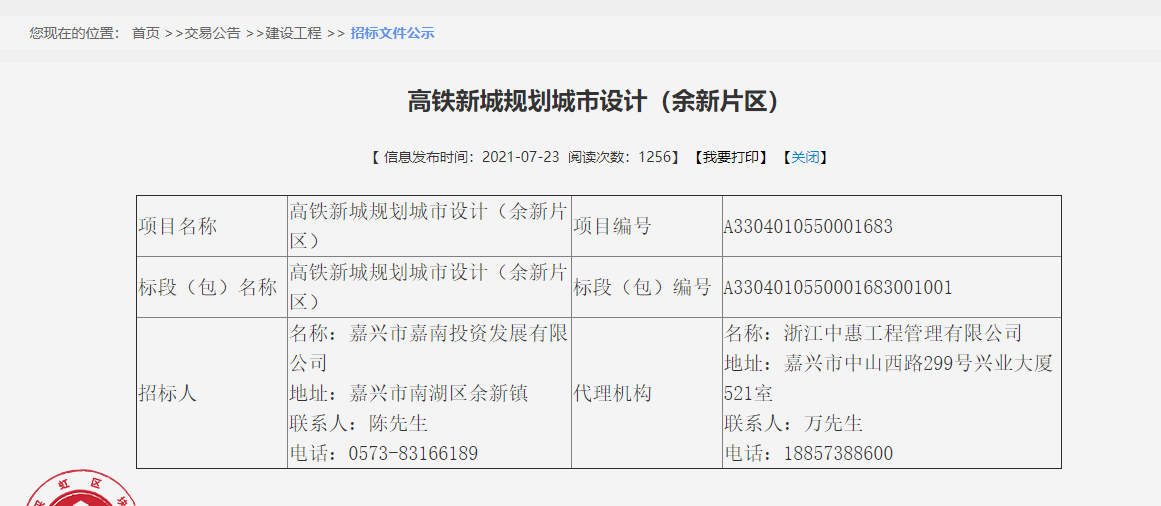
Task: Click the 我要打印 print button
Action: [x=734, y=157]
